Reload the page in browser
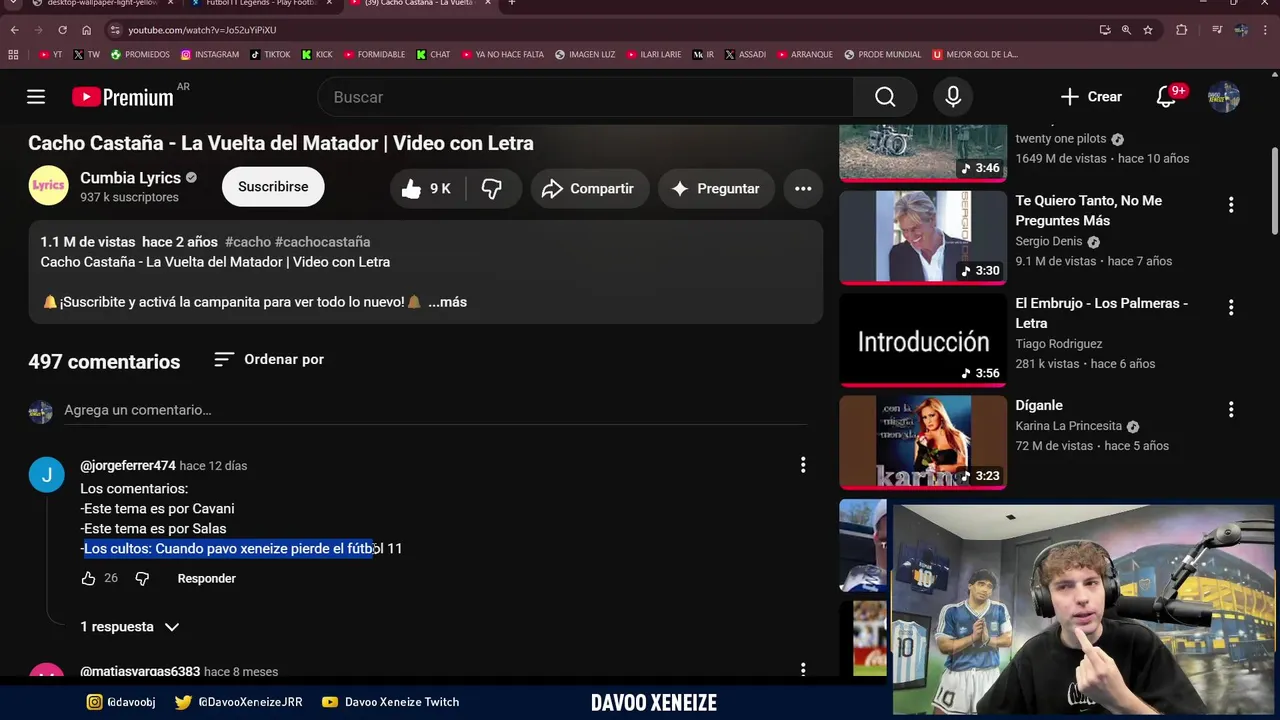This screenshot has height=720, width=1280. point(62,30)
